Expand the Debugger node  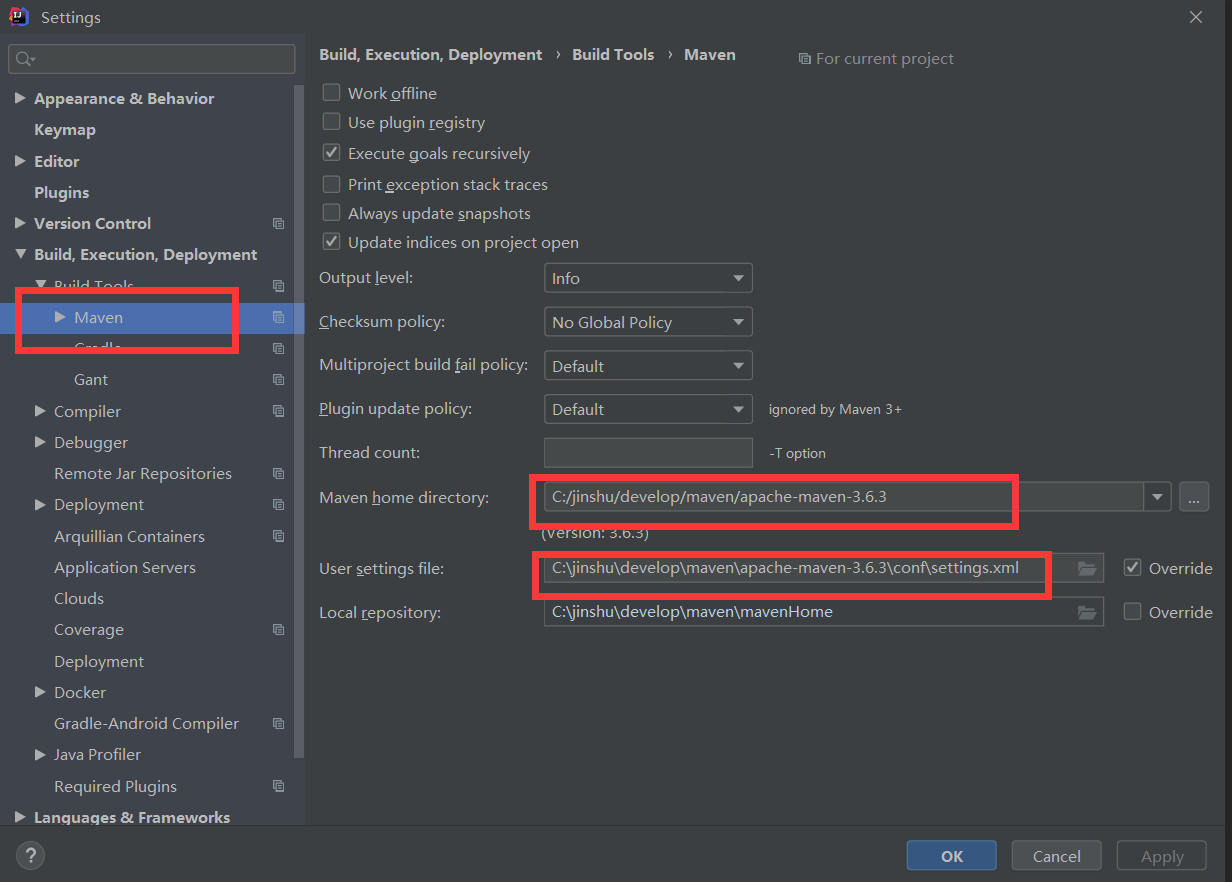click(40, 442)
